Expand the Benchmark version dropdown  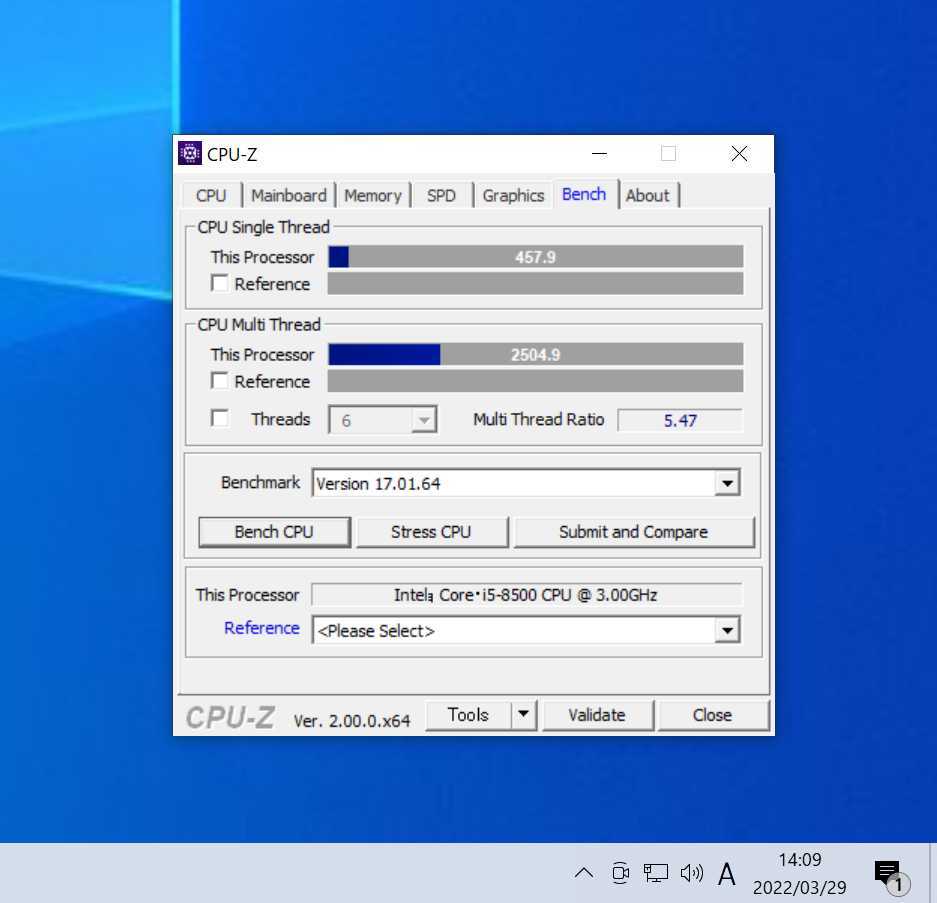[x=727, y=483]
